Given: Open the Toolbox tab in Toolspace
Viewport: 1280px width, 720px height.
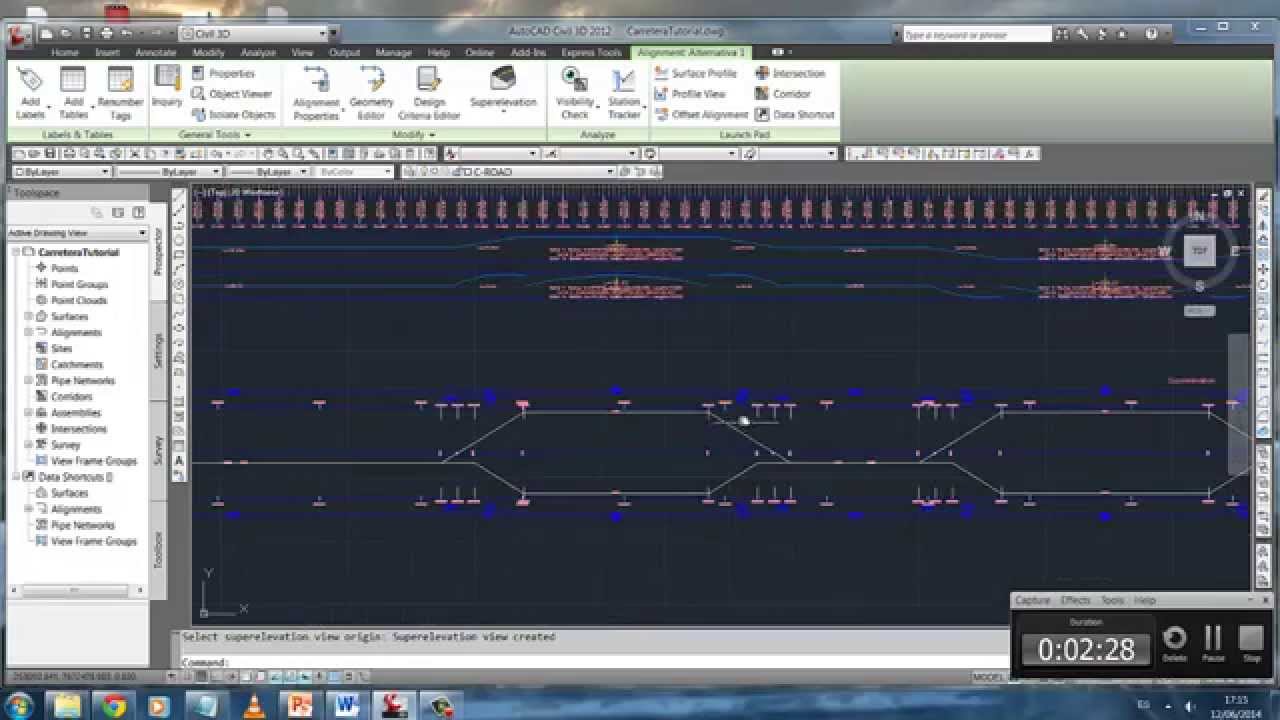Looking at the screenshot, I should pos(158,550).
